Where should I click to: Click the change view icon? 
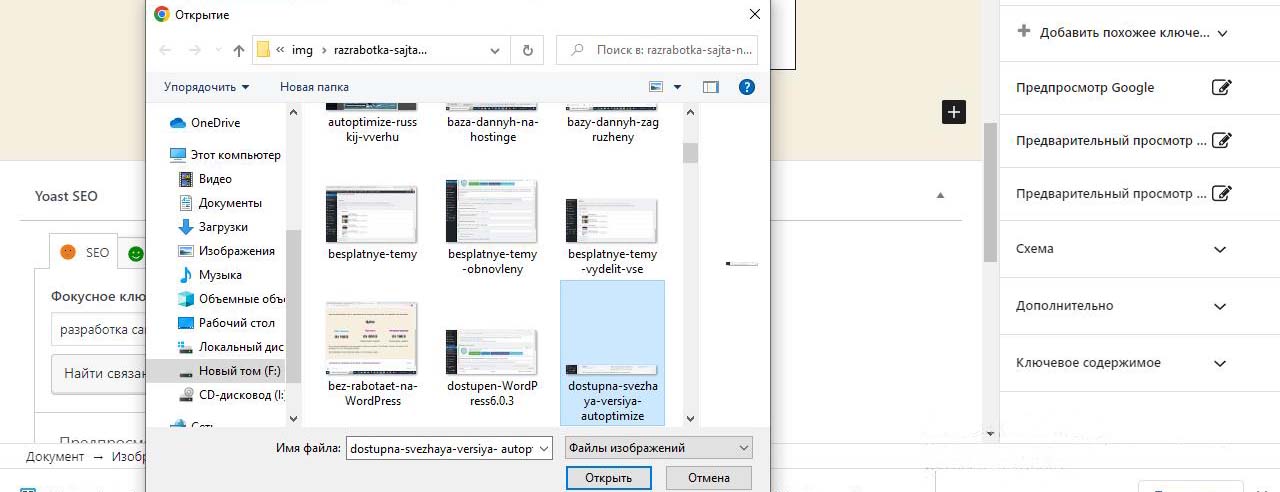tap(656, 87)
